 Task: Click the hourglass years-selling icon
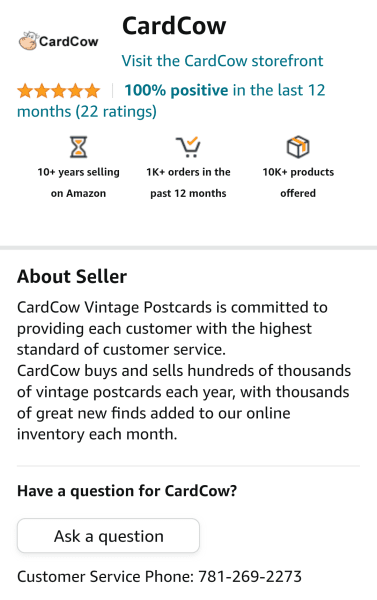[78, 147]
